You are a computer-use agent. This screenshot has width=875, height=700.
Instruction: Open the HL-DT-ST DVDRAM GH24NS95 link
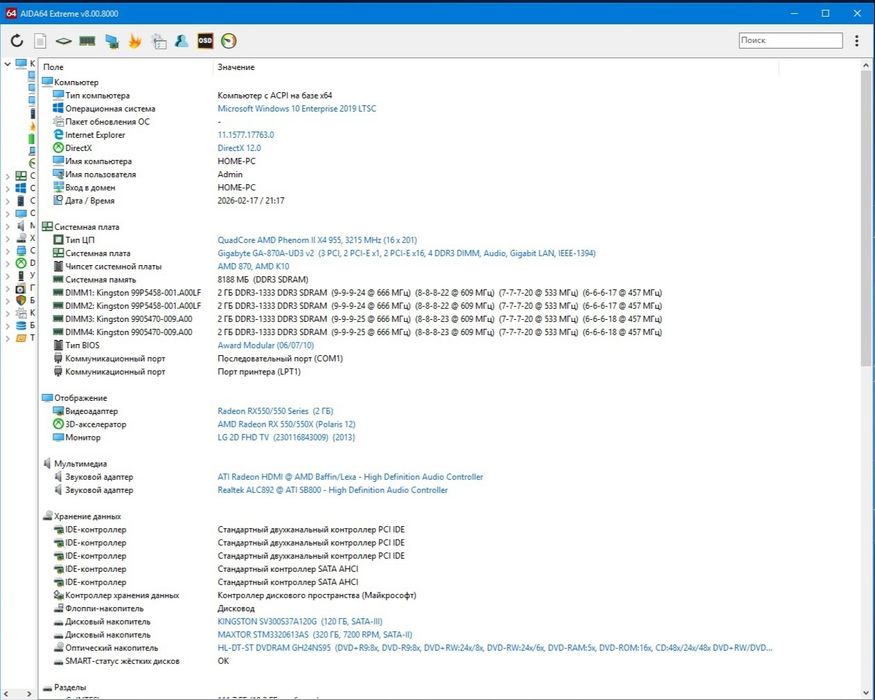click(x=494, y=648)
